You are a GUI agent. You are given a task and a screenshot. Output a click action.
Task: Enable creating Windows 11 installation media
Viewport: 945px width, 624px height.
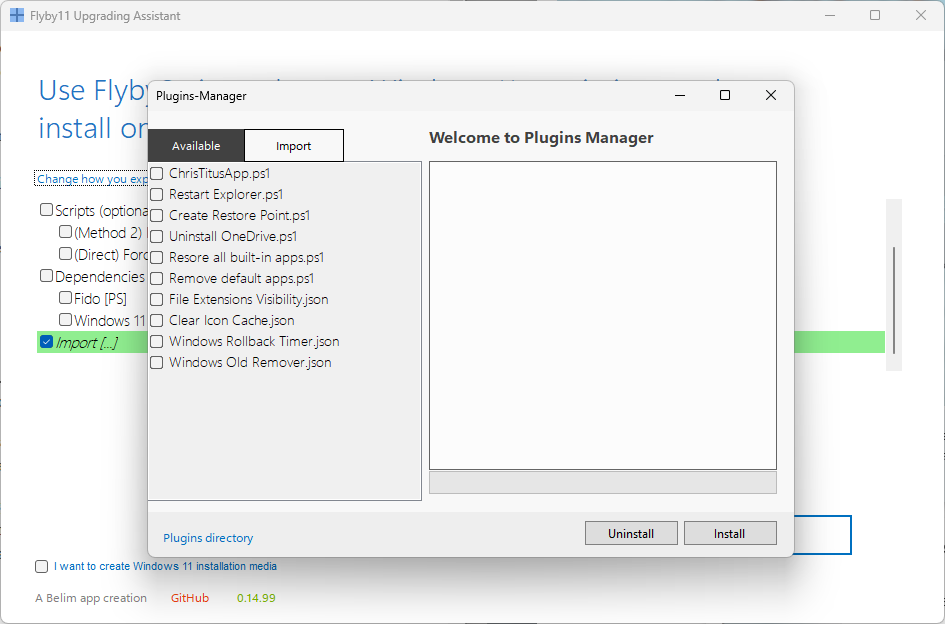pos(41,567)
